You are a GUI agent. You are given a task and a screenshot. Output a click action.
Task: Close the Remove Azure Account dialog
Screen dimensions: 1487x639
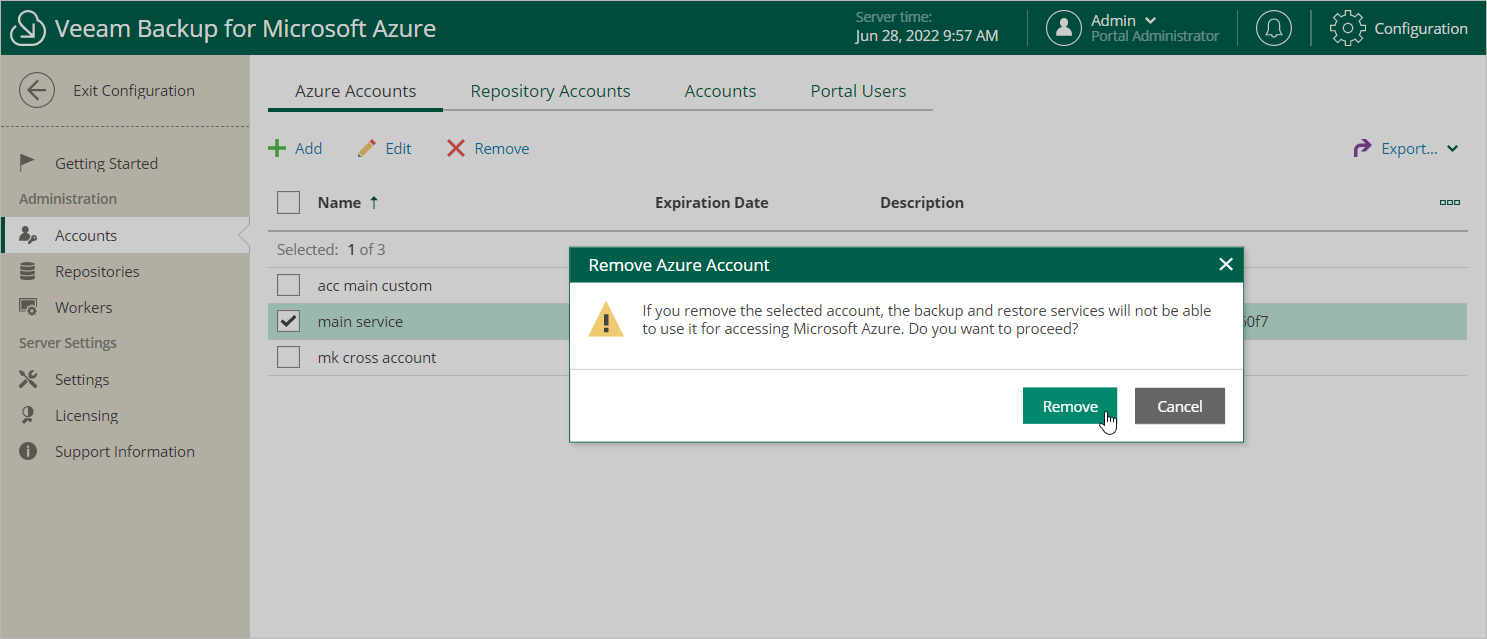point(1226,264)
